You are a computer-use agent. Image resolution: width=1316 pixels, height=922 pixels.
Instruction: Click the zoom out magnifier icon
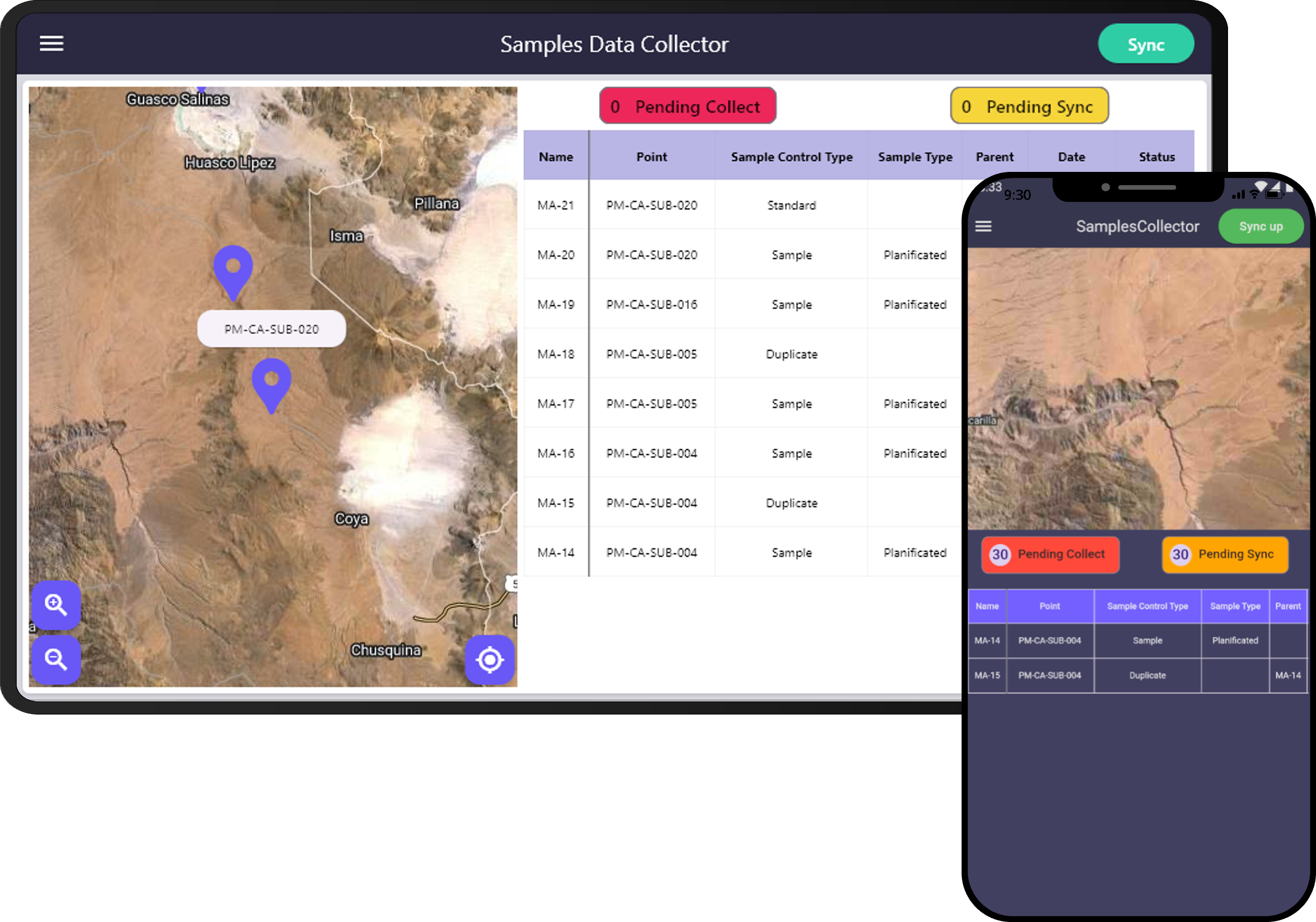tap(56, 660)
